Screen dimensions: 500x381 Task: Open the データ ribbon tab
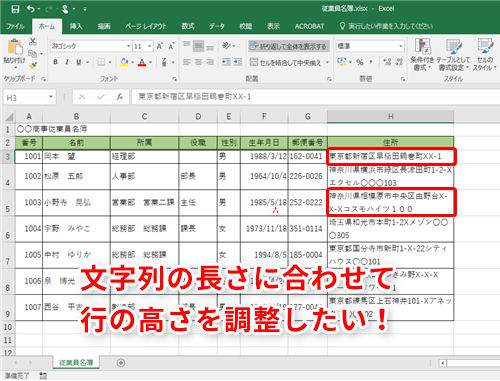coord(217,26)
